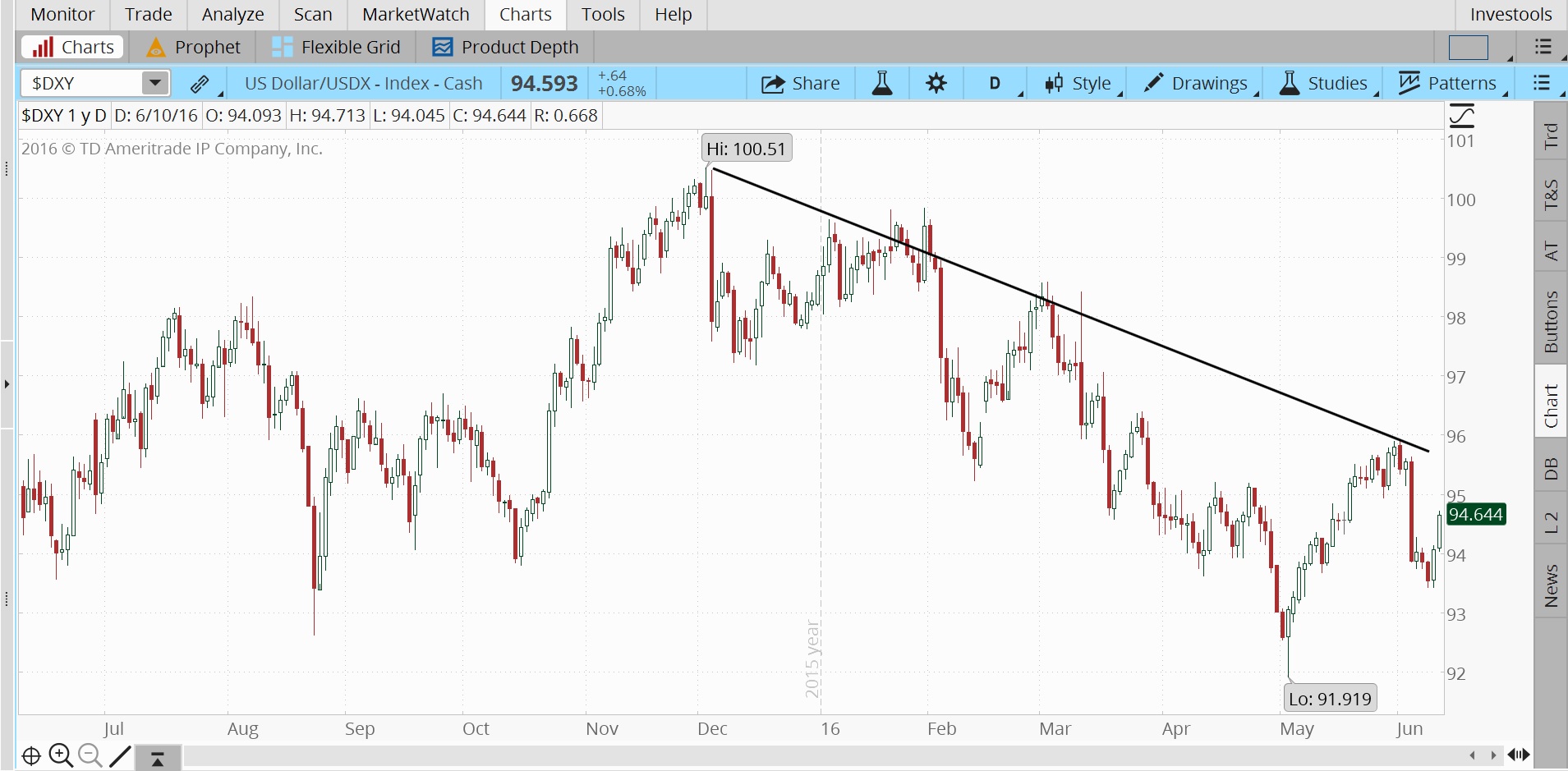Select the crosshair tool at bottom left

[31, 755]
